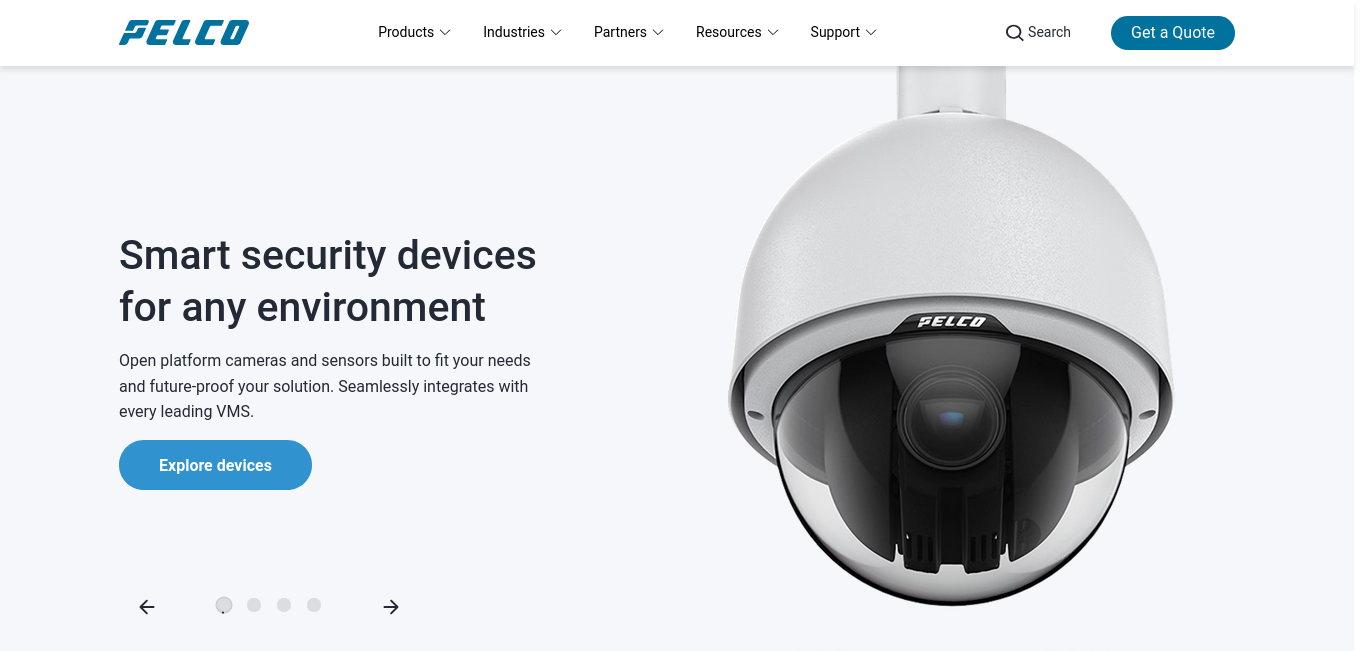Click the magnifying glass search icon
Viewport: 1366px width, 651px height.
click(x=1014, y=33)
